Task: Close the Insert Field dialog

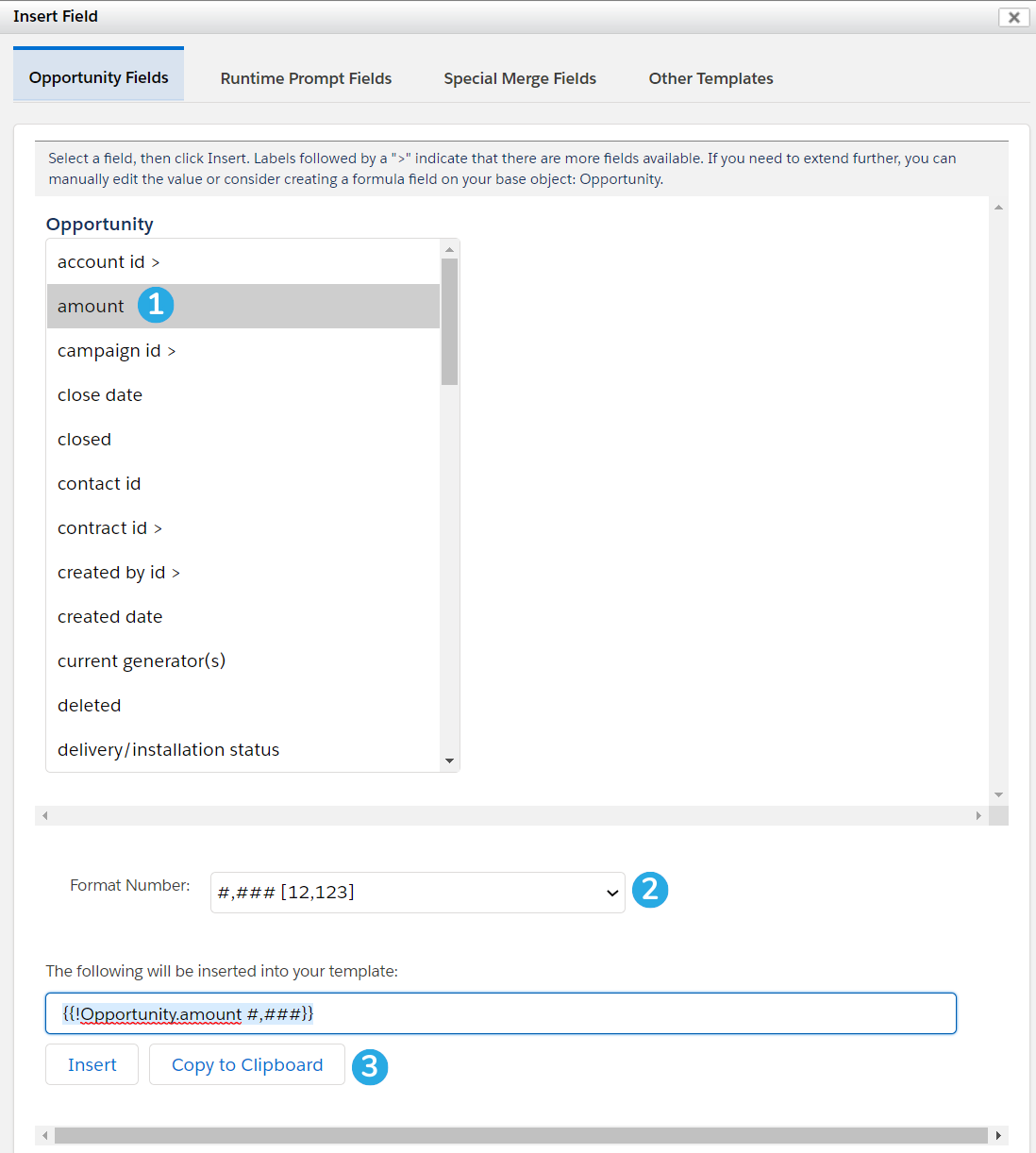Action: [x=1013, y=17]
